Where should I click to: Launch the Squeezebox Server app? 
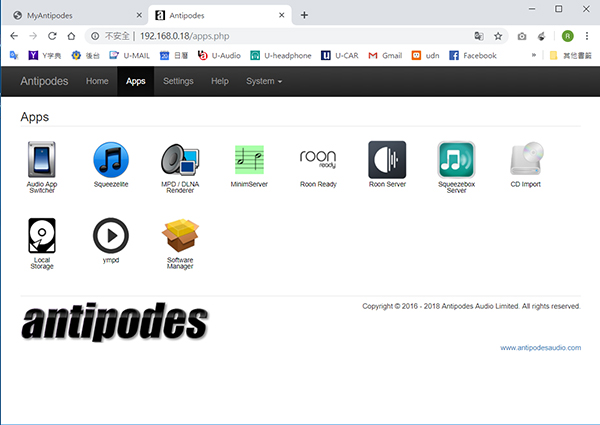[456, 160]
